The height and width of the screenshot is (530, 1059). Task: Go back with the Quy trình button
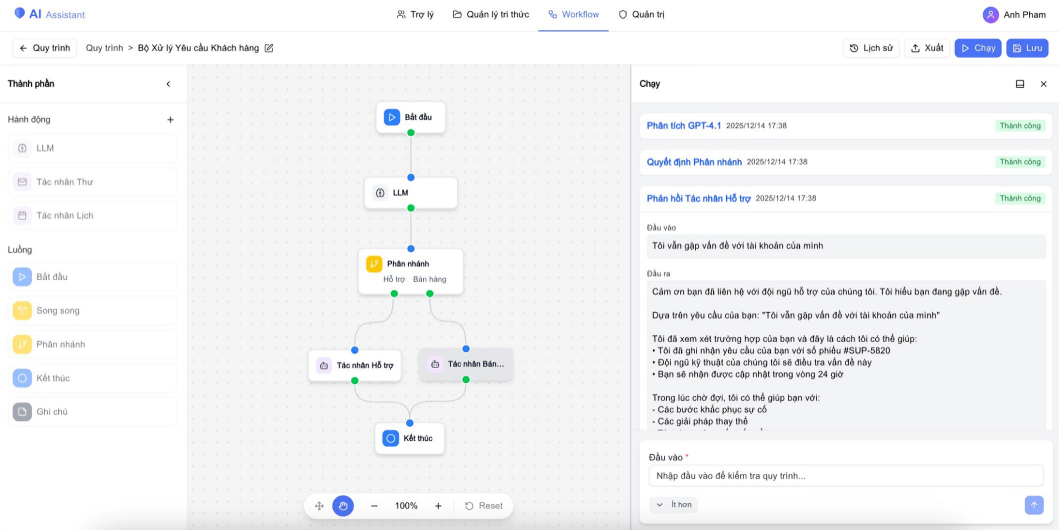coord(45,48)
